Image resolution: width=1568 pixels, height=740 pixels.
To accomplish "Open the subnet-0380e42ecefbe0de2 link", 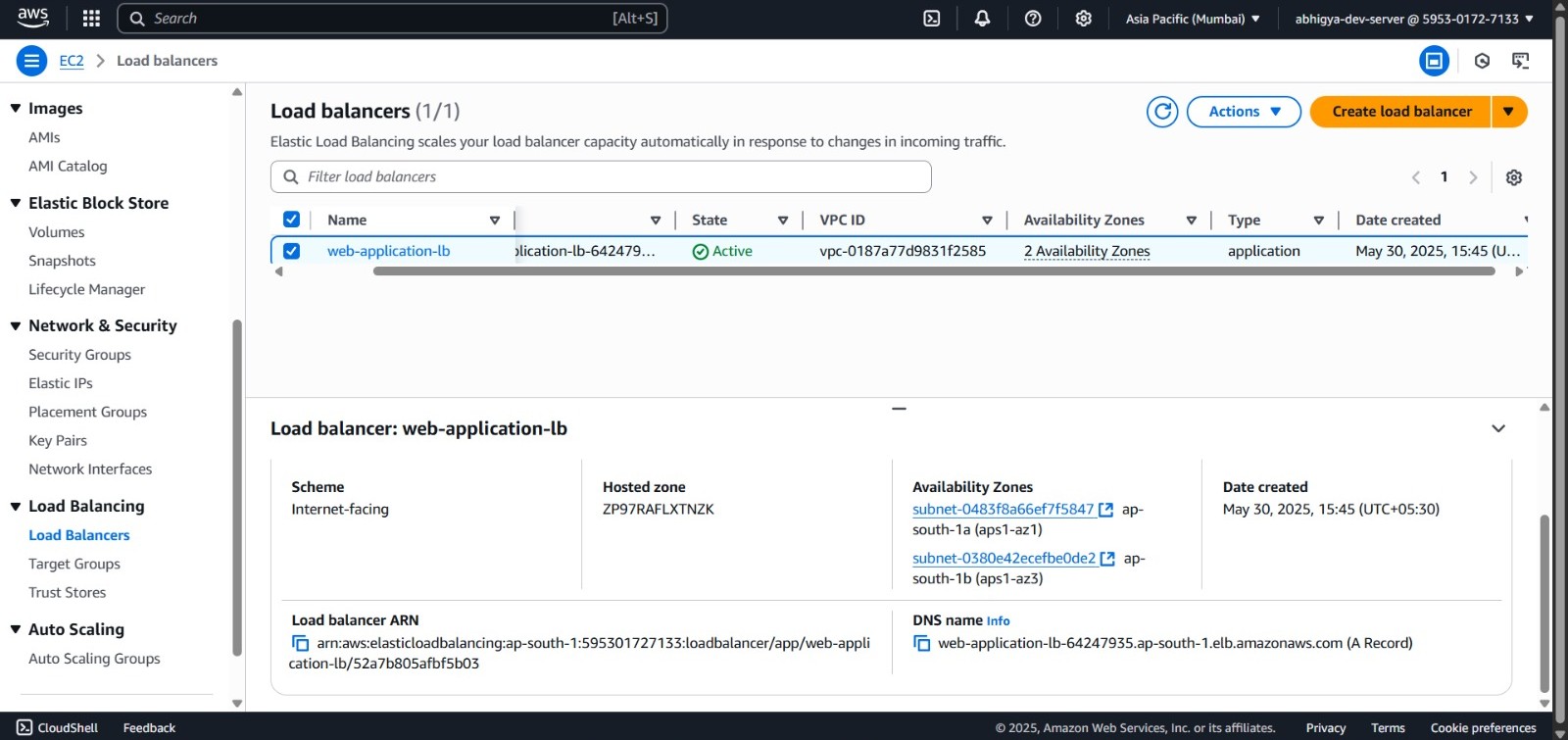I will [1004, 559].
